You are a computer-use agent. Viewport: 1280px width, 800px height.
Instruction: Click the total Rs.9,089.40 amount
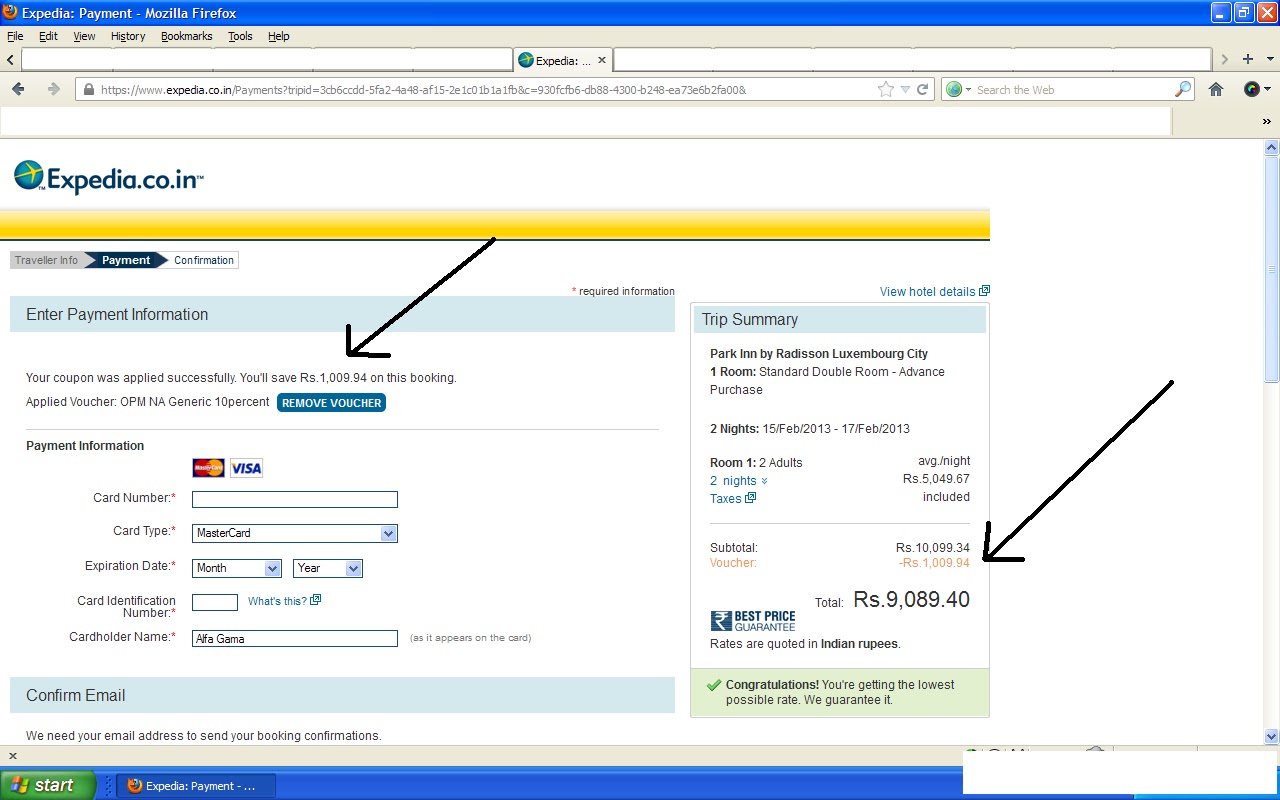(x=911, y=600)
